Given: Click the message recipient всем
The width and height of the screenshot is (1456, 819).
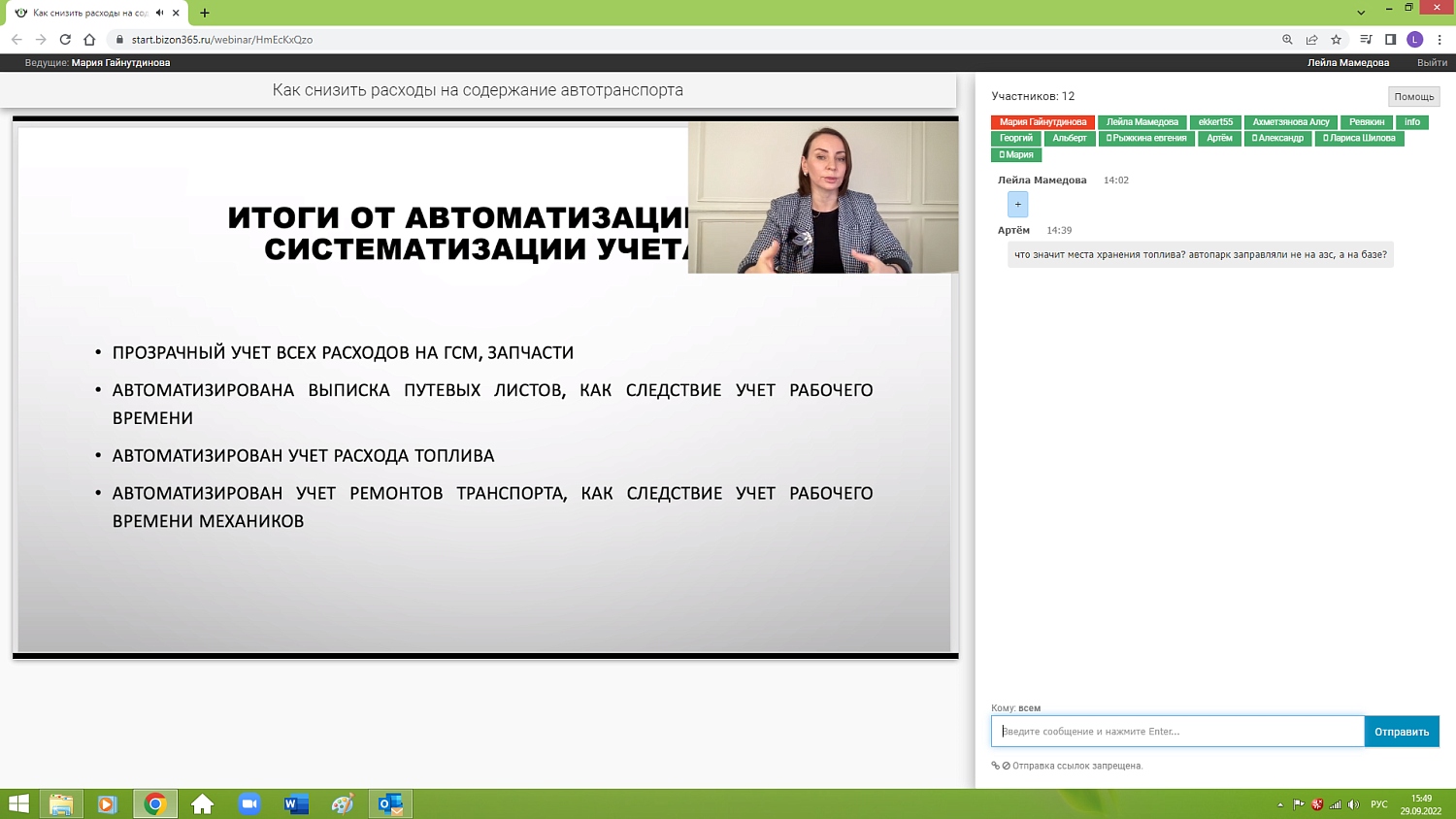Looking at the screenshot, I should [1029, 708].
